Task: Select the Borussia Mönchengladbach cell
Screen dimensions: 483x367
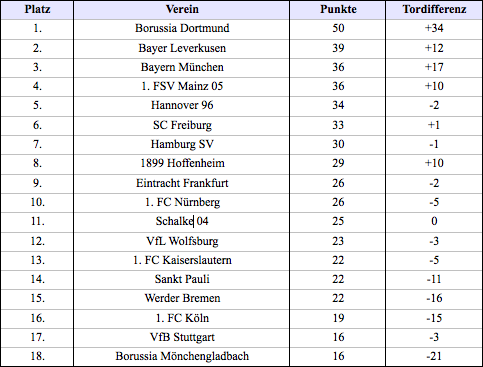Action: tap(182, 356)
